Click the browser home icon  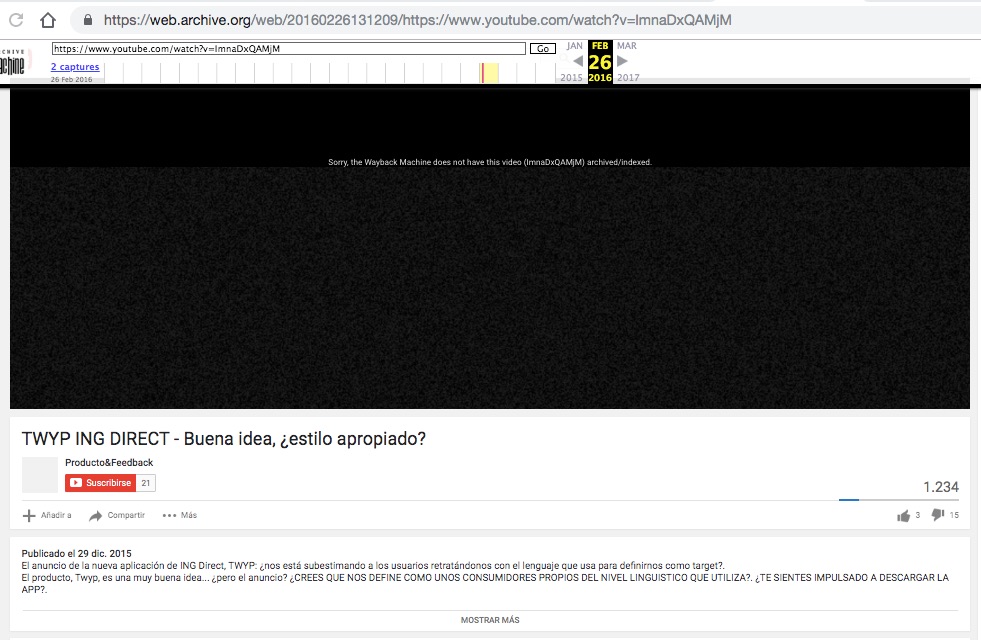point(47,20)
